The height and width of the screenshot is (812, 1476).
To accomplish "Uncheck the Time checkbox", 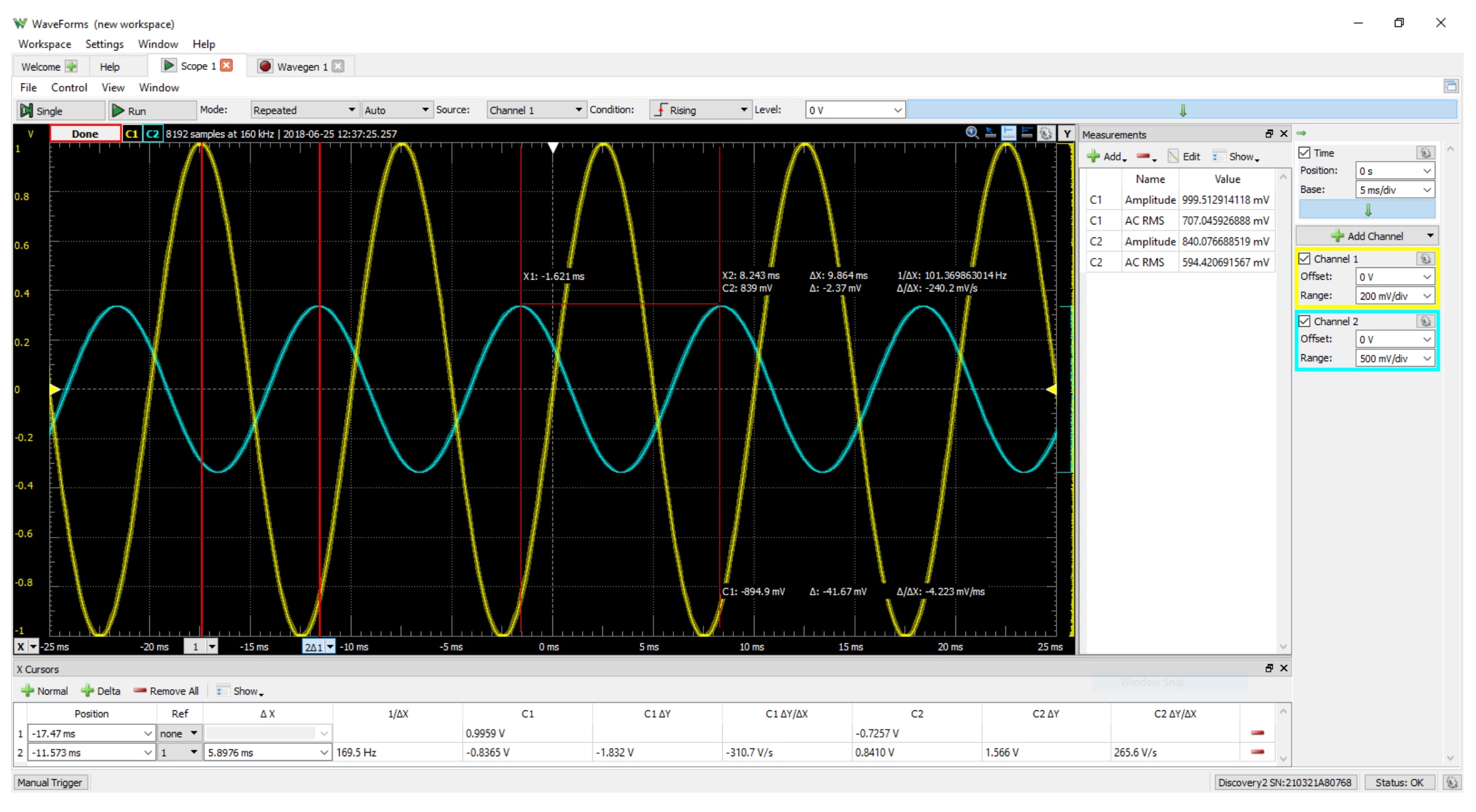I will pos(1304,153).
